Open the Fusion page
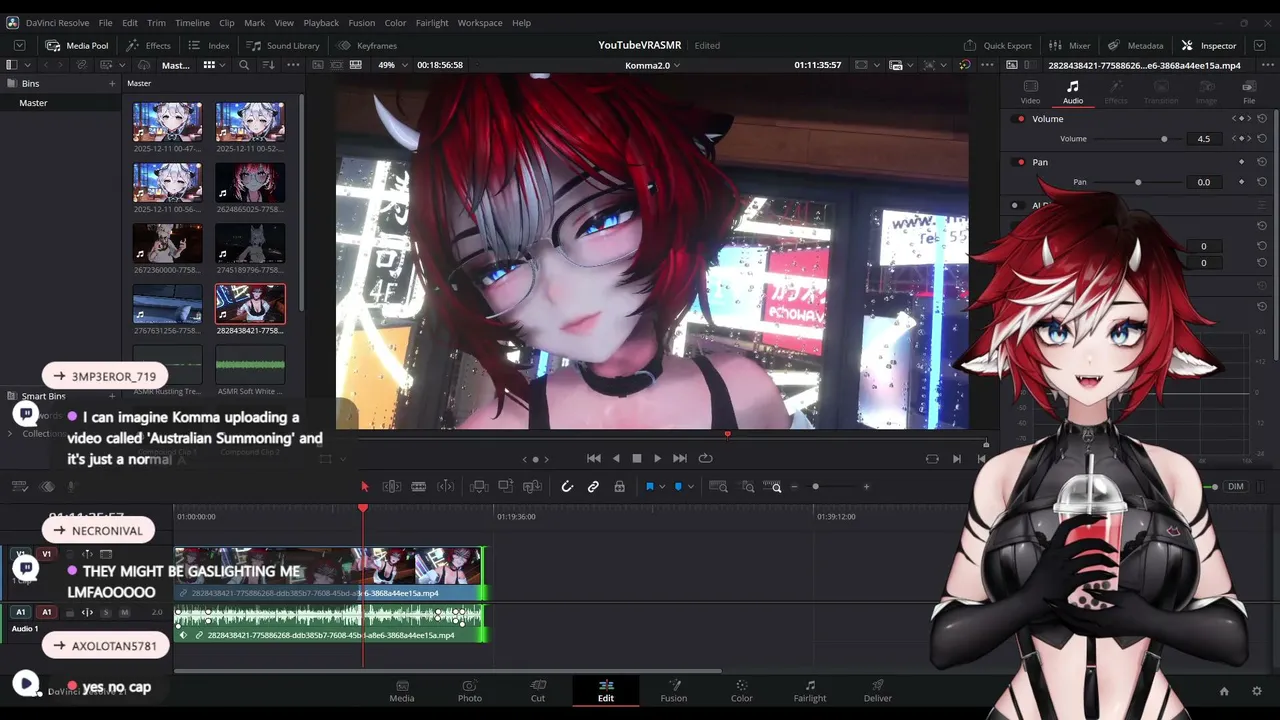Viewport: 1280px width, 720px height. tap(674, 691)
